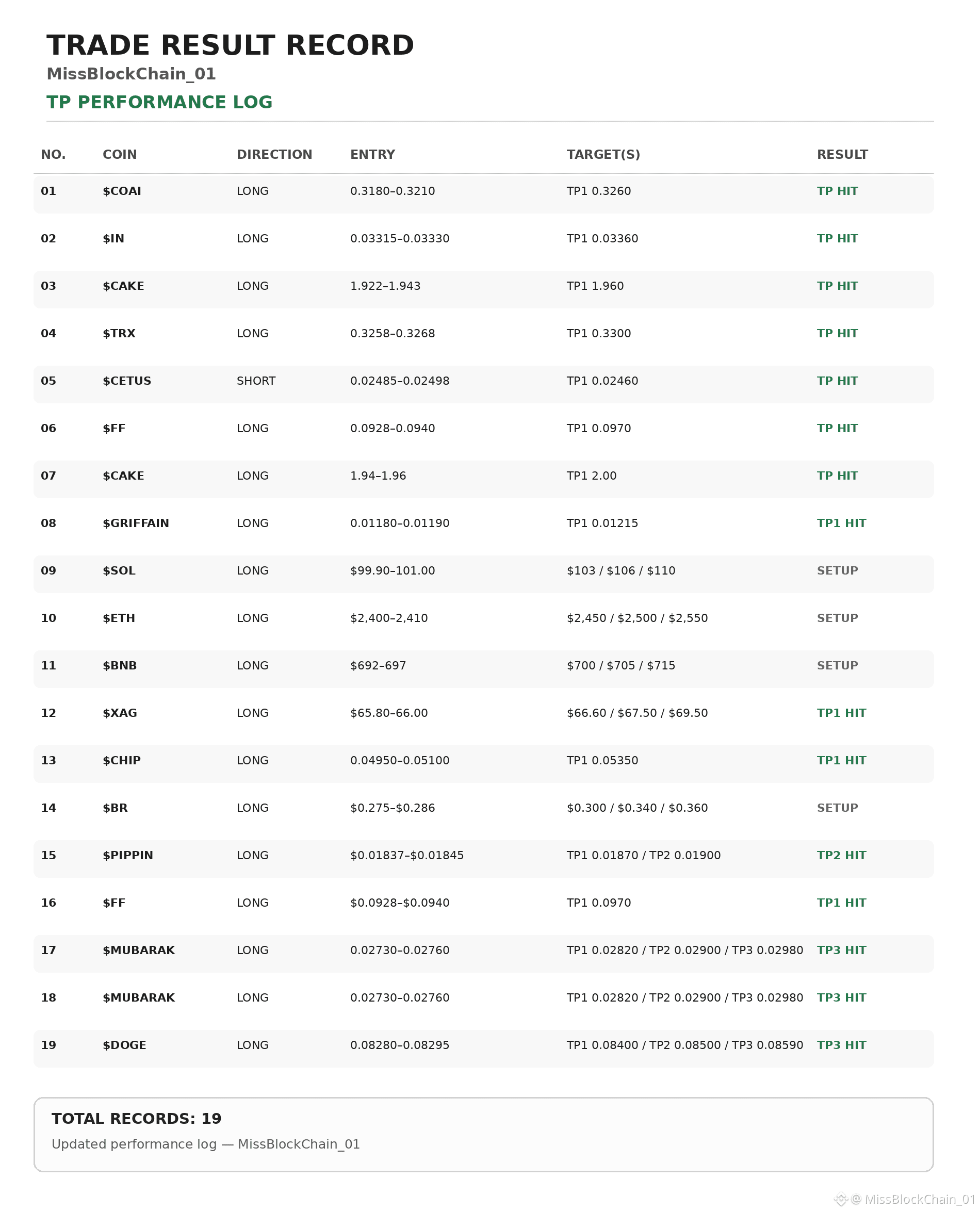Select the $GRIFFAIN ticker in row 08
980x1212 pixels.
(136, 523)
